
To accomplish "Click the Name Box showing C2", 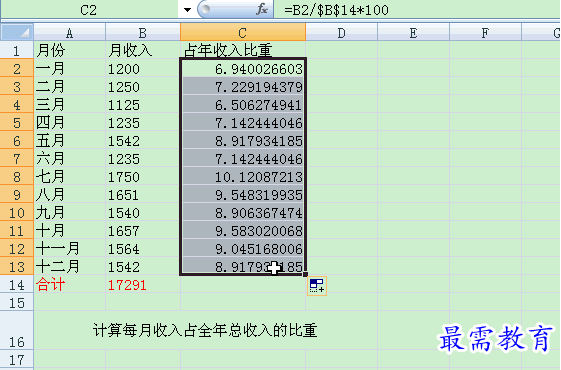I will [x=89, y=10].
